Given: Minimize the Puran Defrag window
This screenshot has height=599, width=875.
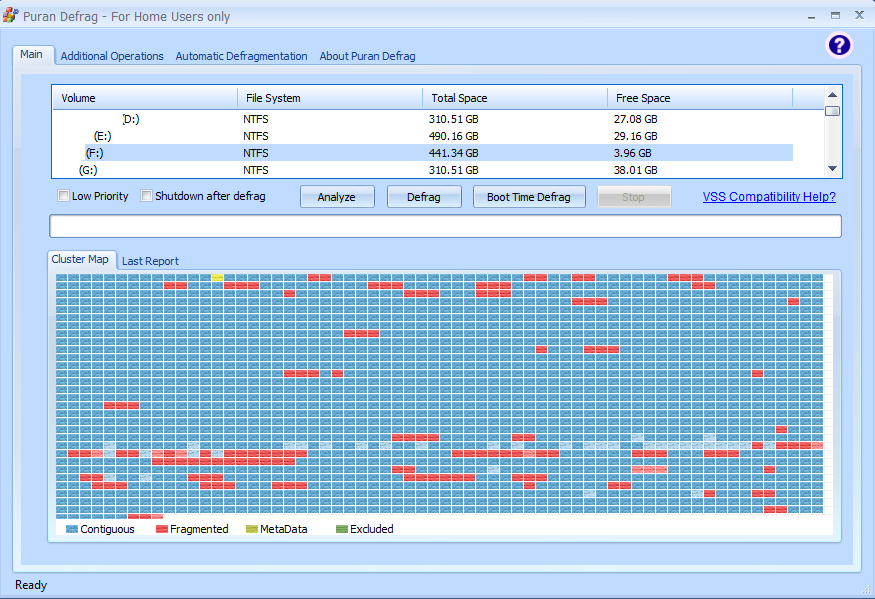Looking at the screenshot, I should click(811, 16).
